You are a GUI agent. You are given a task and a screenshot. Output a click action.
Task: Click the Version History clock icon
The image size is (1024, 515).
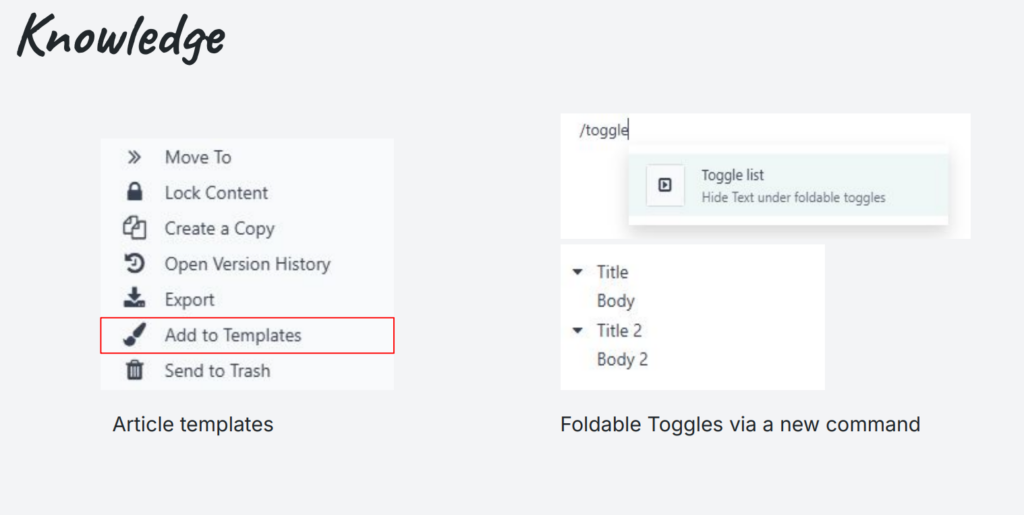(134, 264)
